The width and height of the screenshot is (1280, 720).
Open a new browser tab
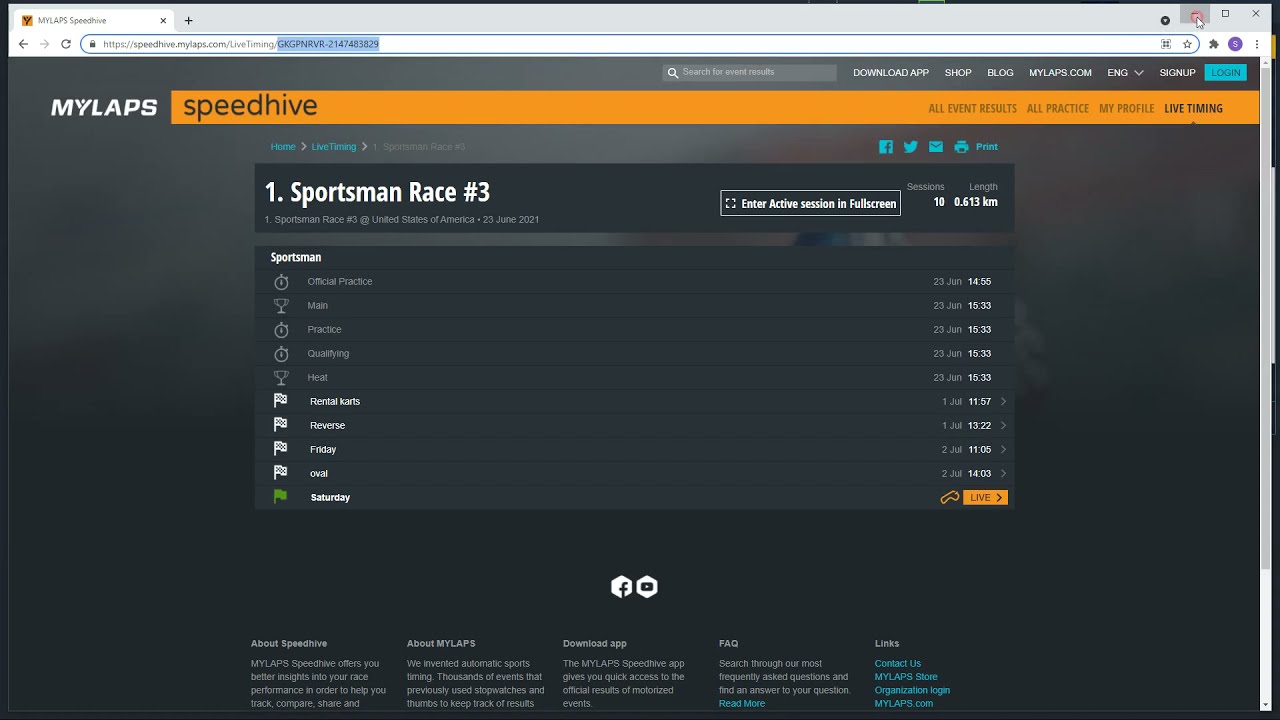(x=188, y=20)
